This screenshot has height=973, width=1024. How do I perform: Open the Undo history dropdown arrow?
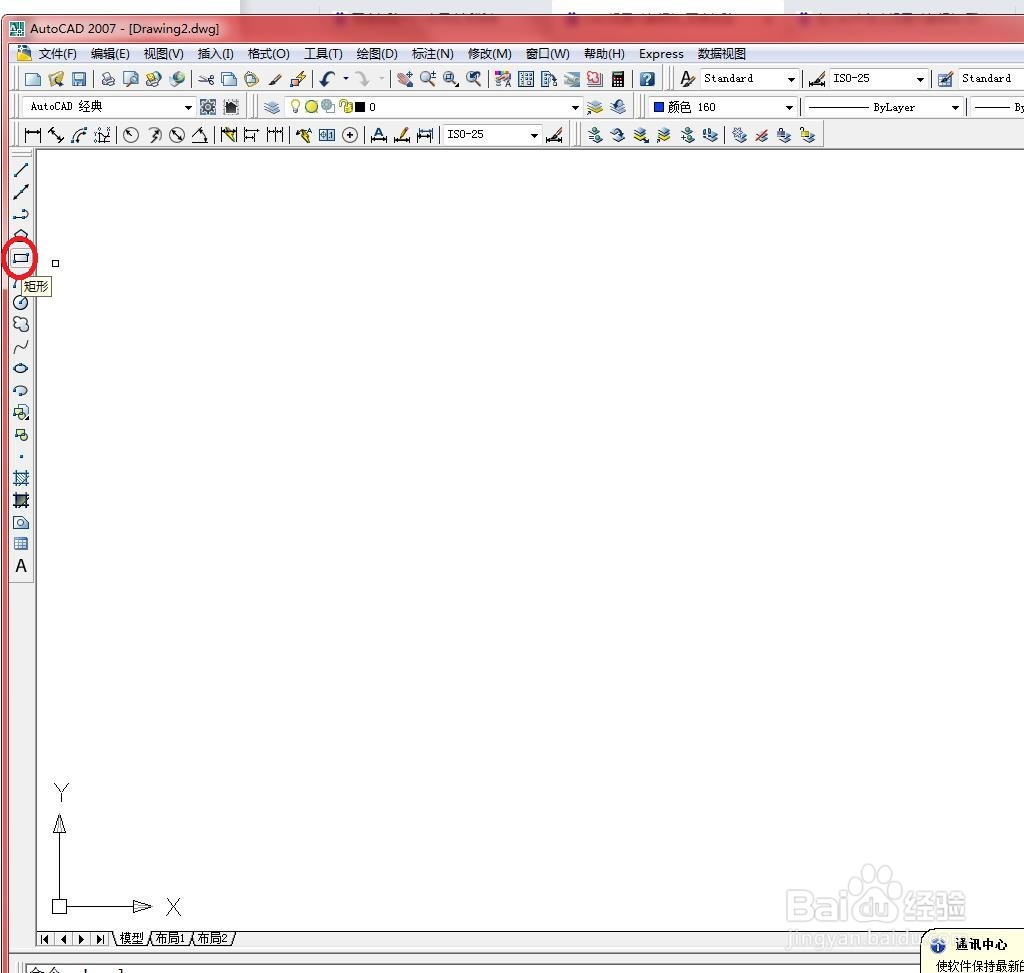tap(345, 79)
